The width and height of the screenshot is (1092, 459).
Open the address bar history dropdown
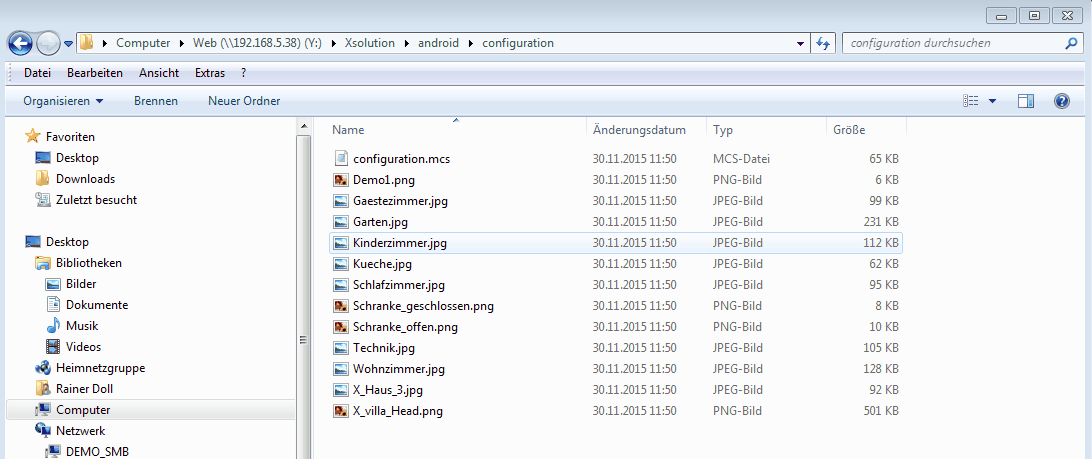(x=800, y=43)
